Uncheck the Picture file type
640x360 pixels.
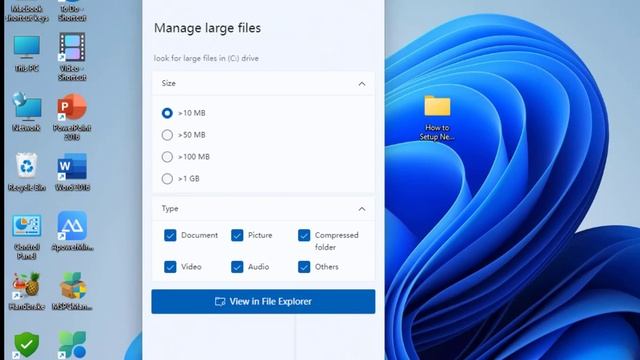point(237,236)
